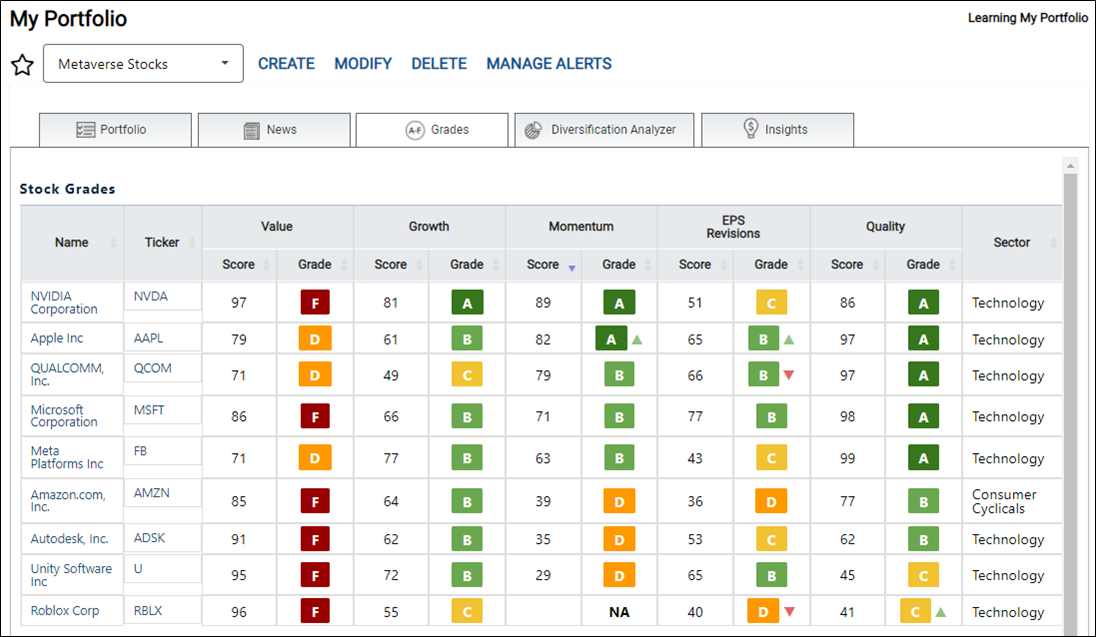
Task: Open the Learning My Portfolio link
Action: click(x=1028, y=18)
